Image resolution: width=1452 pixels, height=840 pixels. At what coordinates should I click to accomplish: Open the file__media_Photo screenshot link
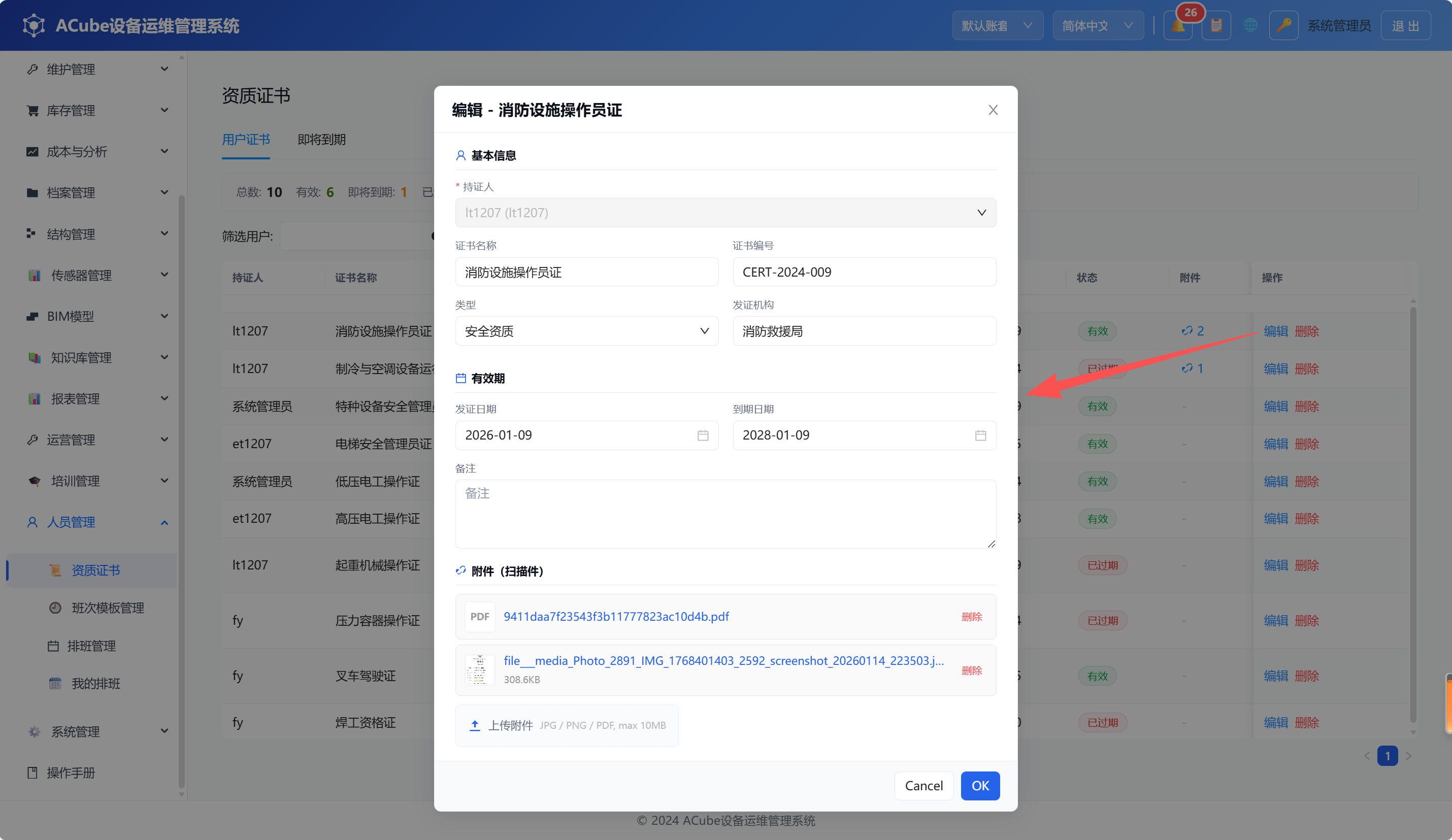click(x=723, y=661)
